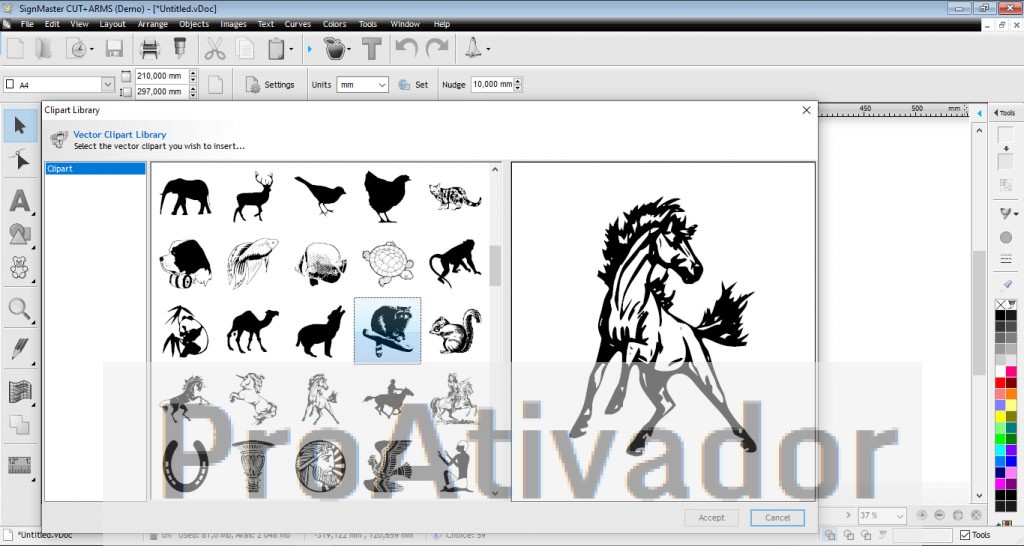Select the camel clipart thumbnail
The image size is (1024, 546).
(252, 331)
